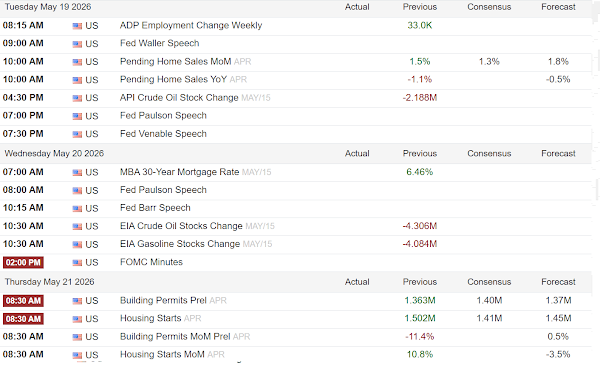Click the flag next to MBA 30-Year Mortgage Rate

tap(77, 173)
